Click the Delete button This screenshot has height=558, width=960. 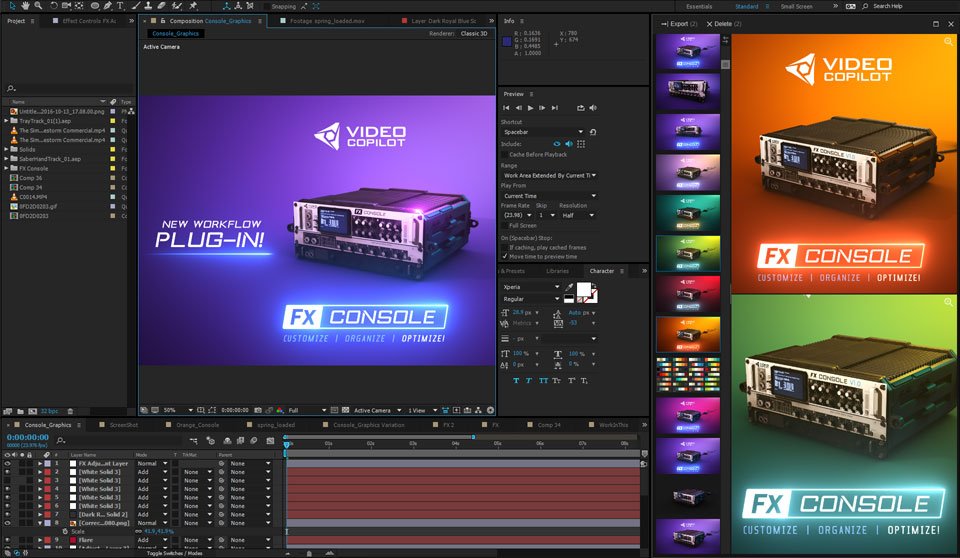(x=724, y=24)
